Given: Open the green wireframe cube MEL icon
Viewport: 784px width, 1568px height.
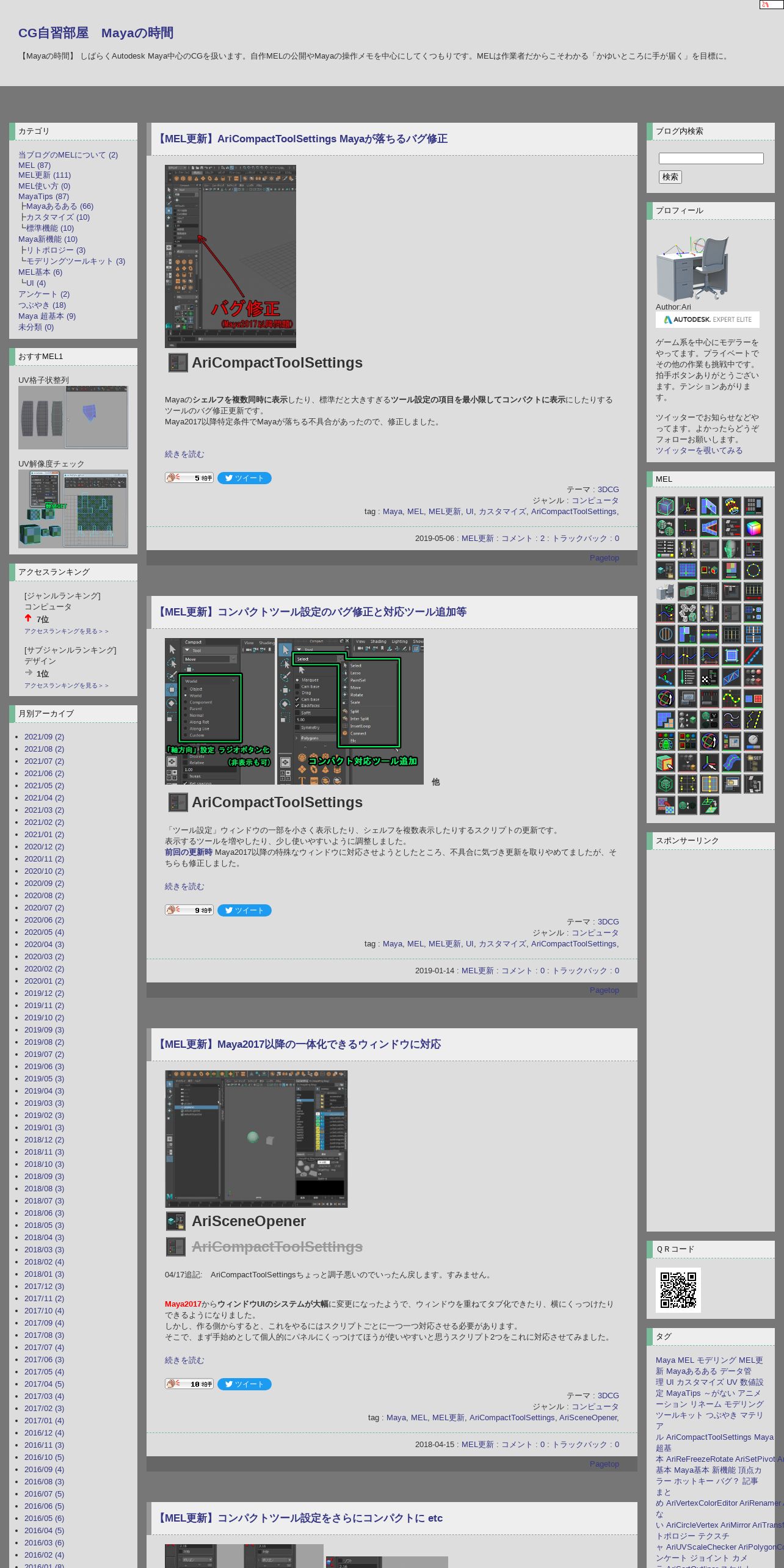Looking at the screenshot, I should click(666, 506).
